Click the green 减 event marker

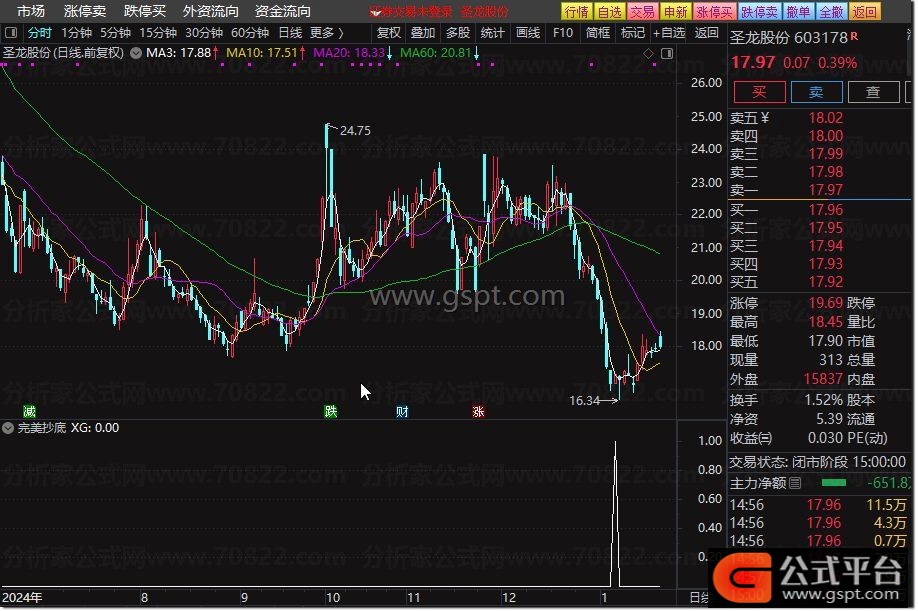[29, 411]
